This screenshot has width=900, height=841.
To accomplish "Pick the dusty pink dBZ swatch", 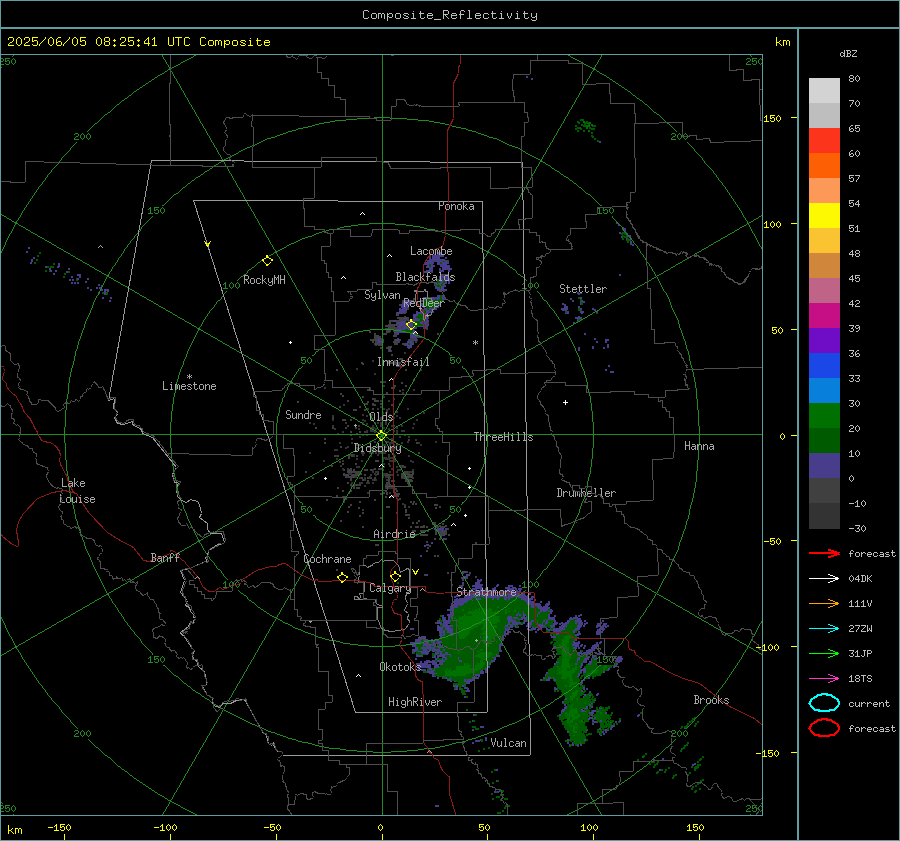I will (824, 290).
